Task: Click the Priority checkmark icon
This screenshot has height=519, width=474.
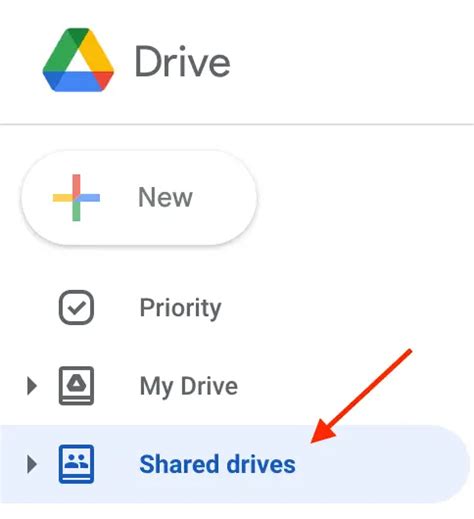Action: 76,307
